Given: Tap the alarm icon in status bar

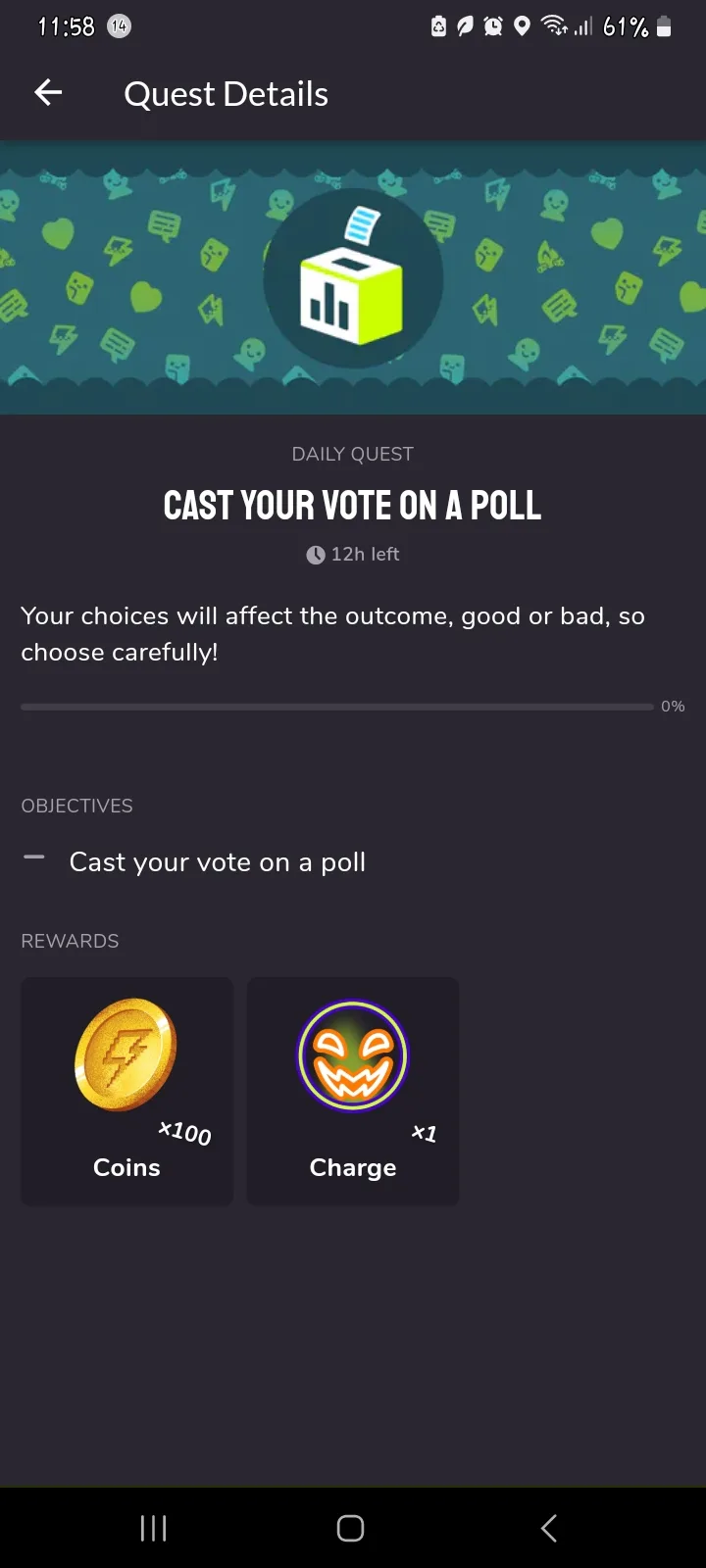Looking at the screenshot, I should click(493, 26).
